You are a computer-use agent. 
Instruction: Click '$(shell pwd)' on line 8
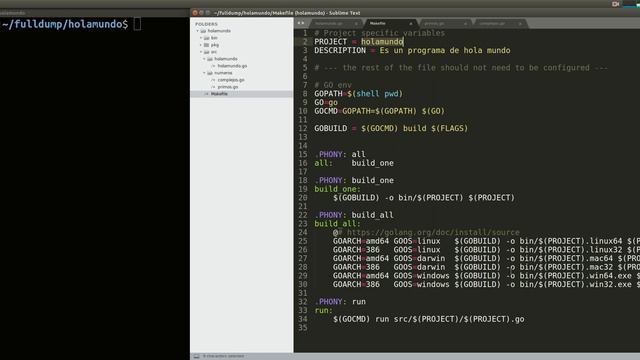(x=375, y=94)
